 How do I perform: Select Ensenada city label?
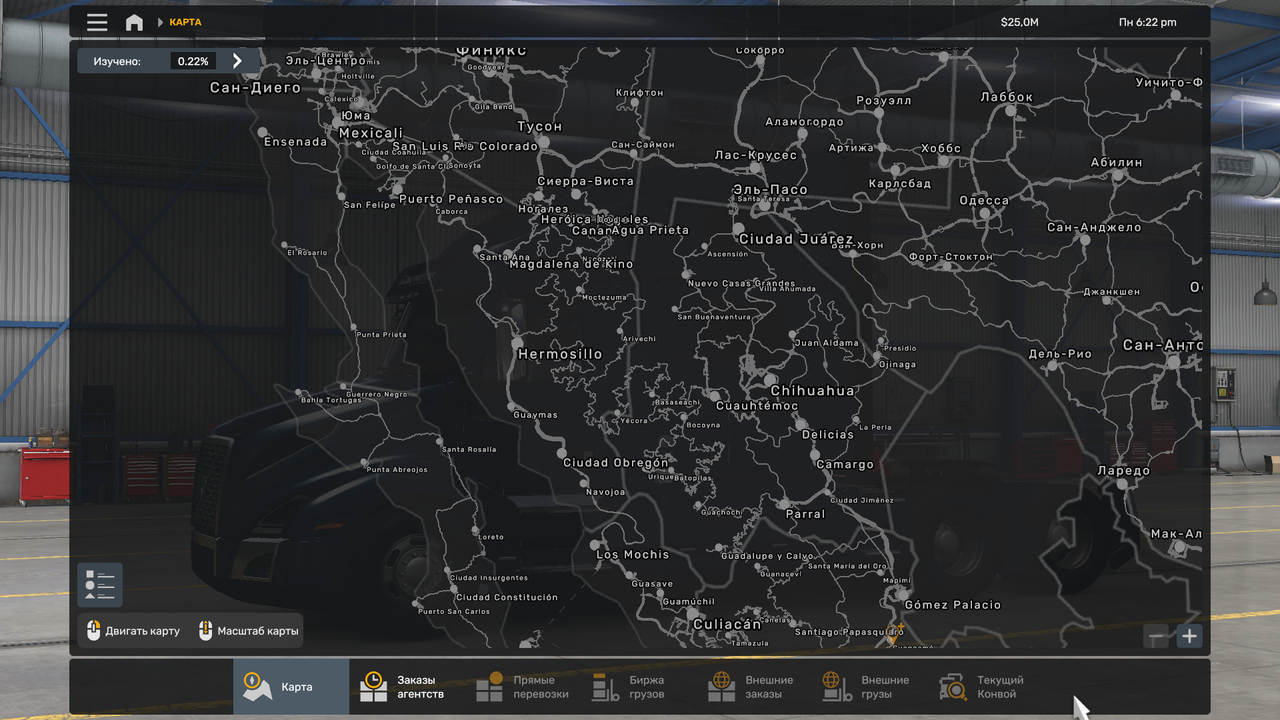point(296,142)
